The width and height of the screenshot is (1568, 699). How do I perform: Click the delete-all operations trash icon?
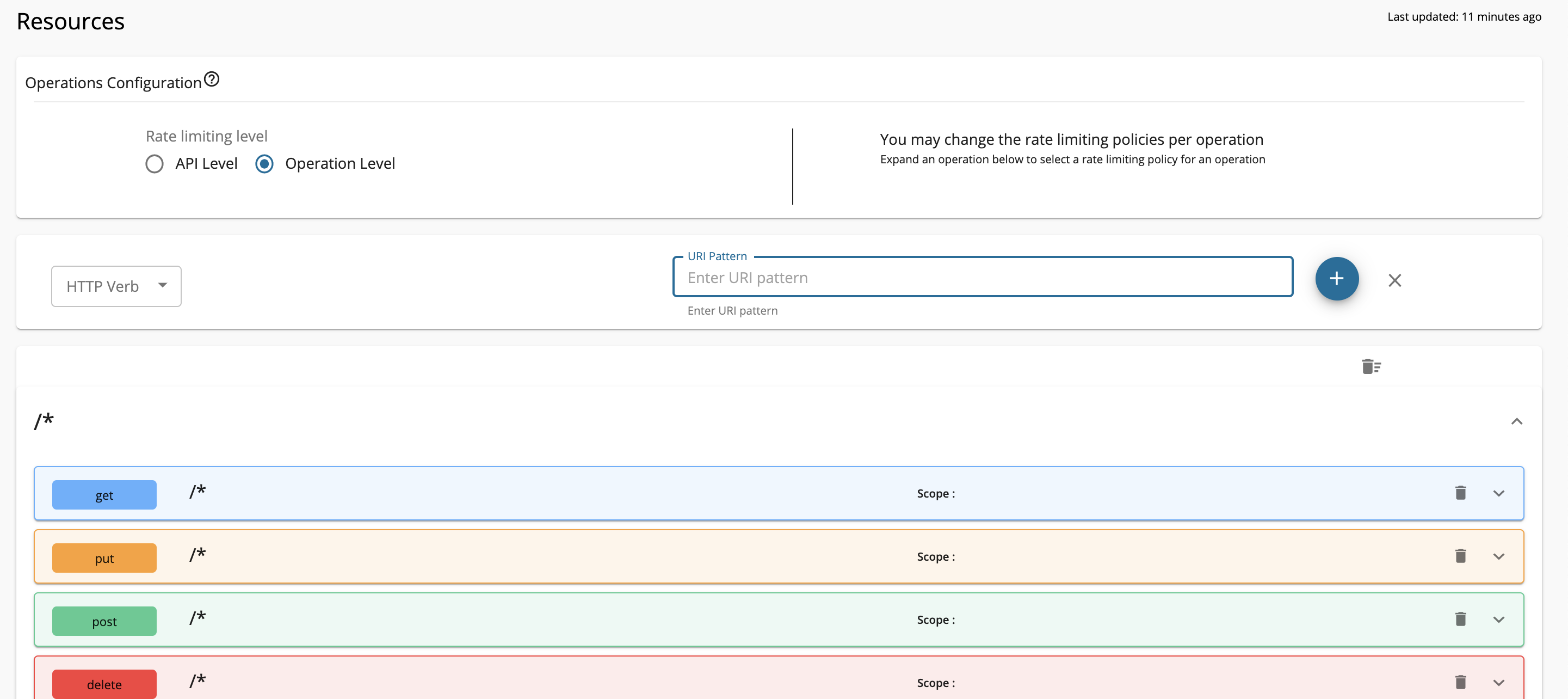point(1371,366)
